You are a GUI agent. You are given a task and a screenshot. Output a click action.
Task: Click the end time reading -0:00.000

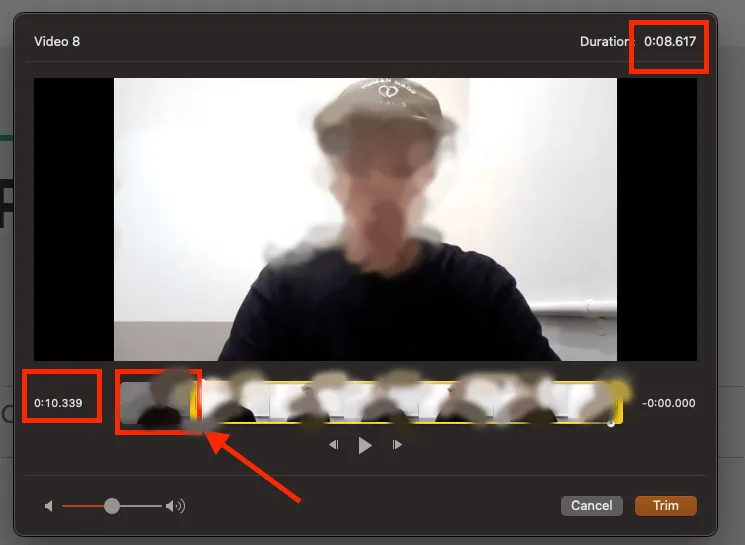668,404
